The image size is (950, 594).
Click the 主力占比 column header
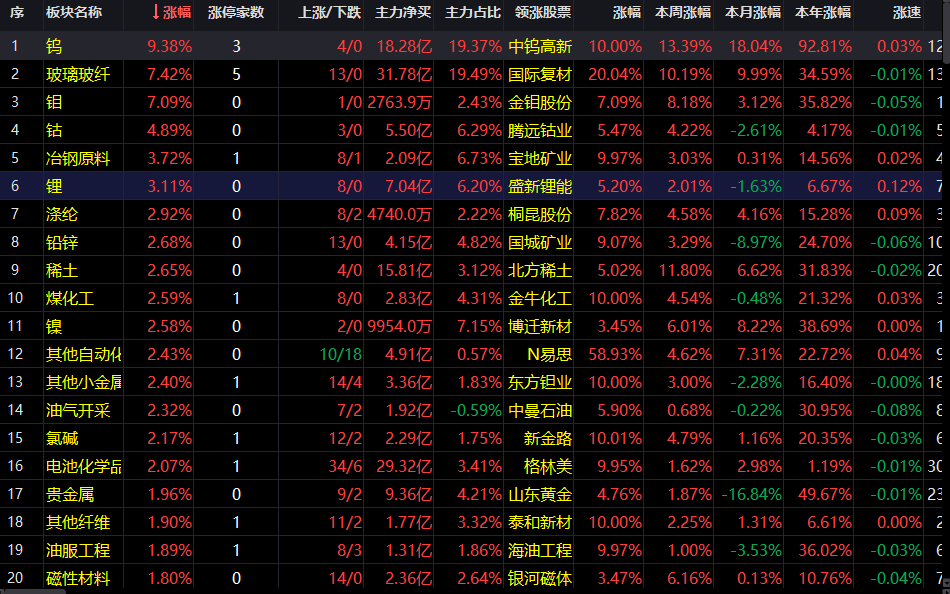point(473,12)
